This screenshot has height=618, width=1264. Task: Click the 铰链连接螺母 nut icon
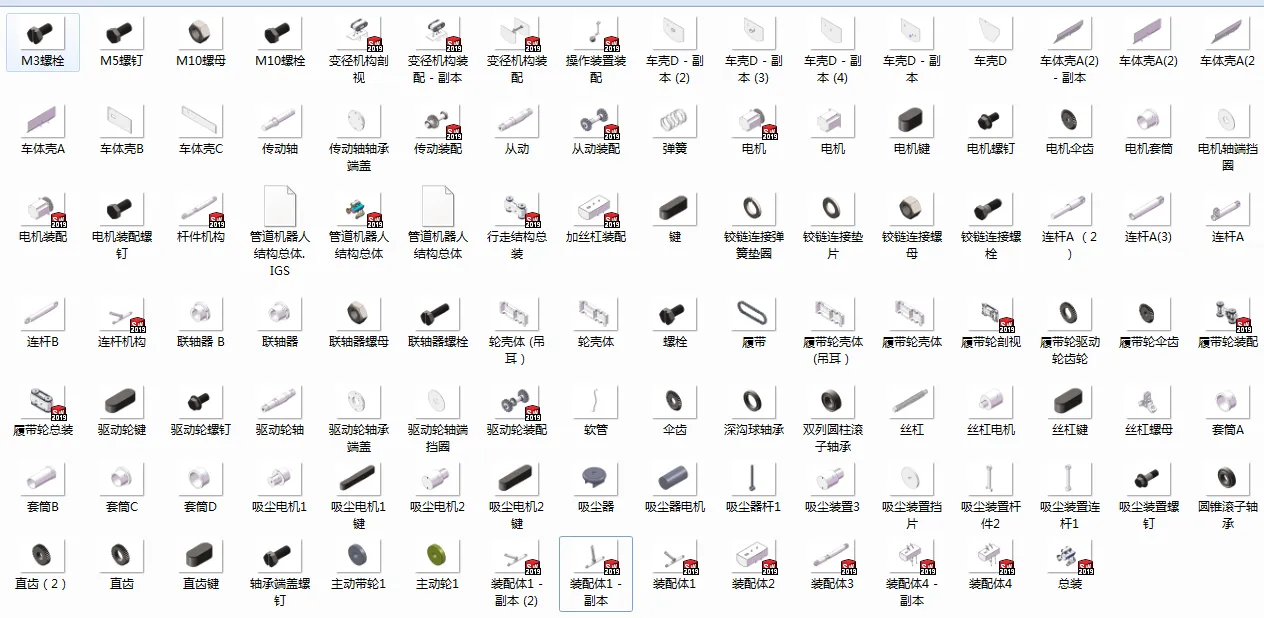coord(912,210)
